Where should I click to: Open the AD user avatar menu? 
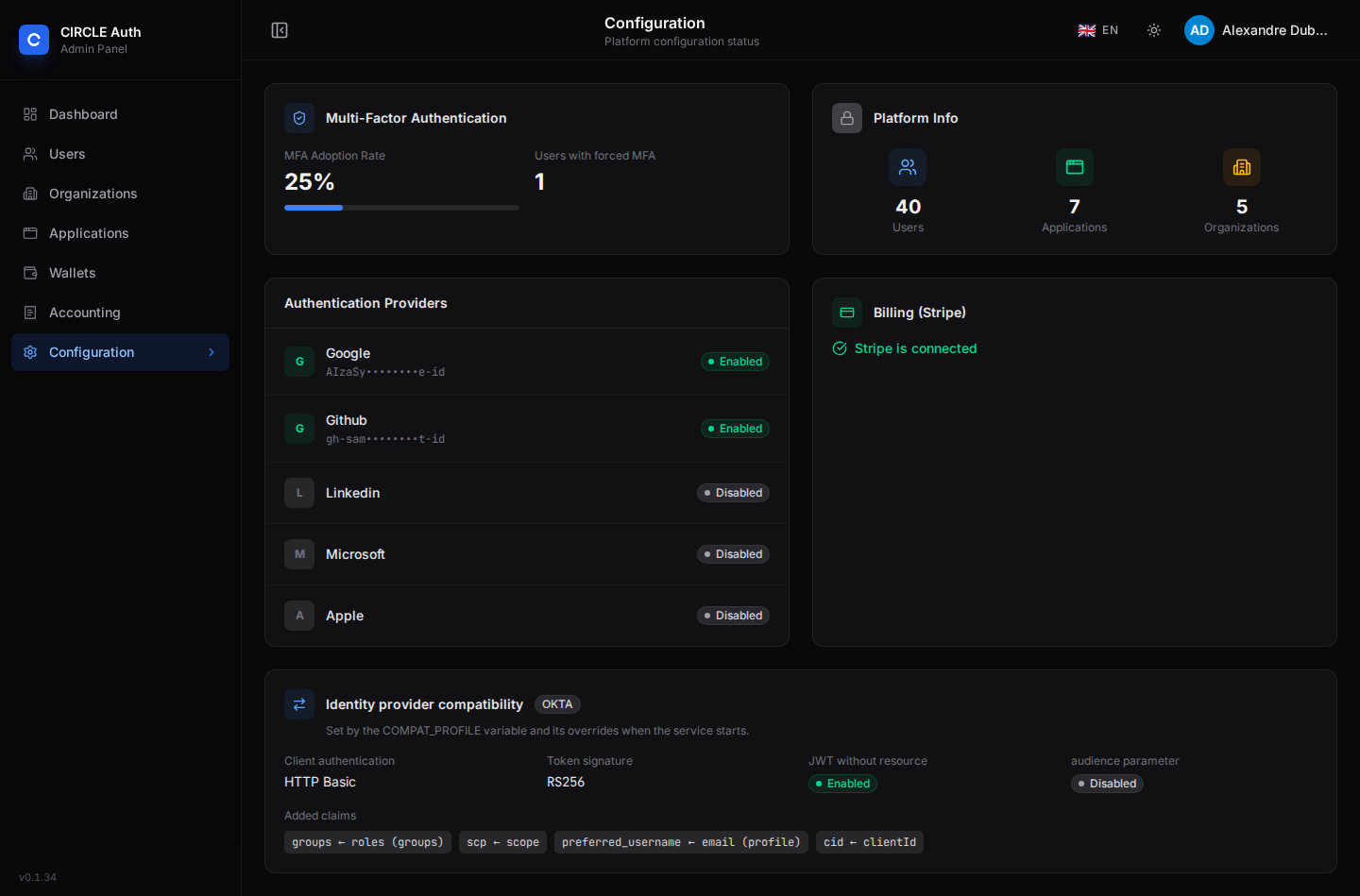[1199, 30]
